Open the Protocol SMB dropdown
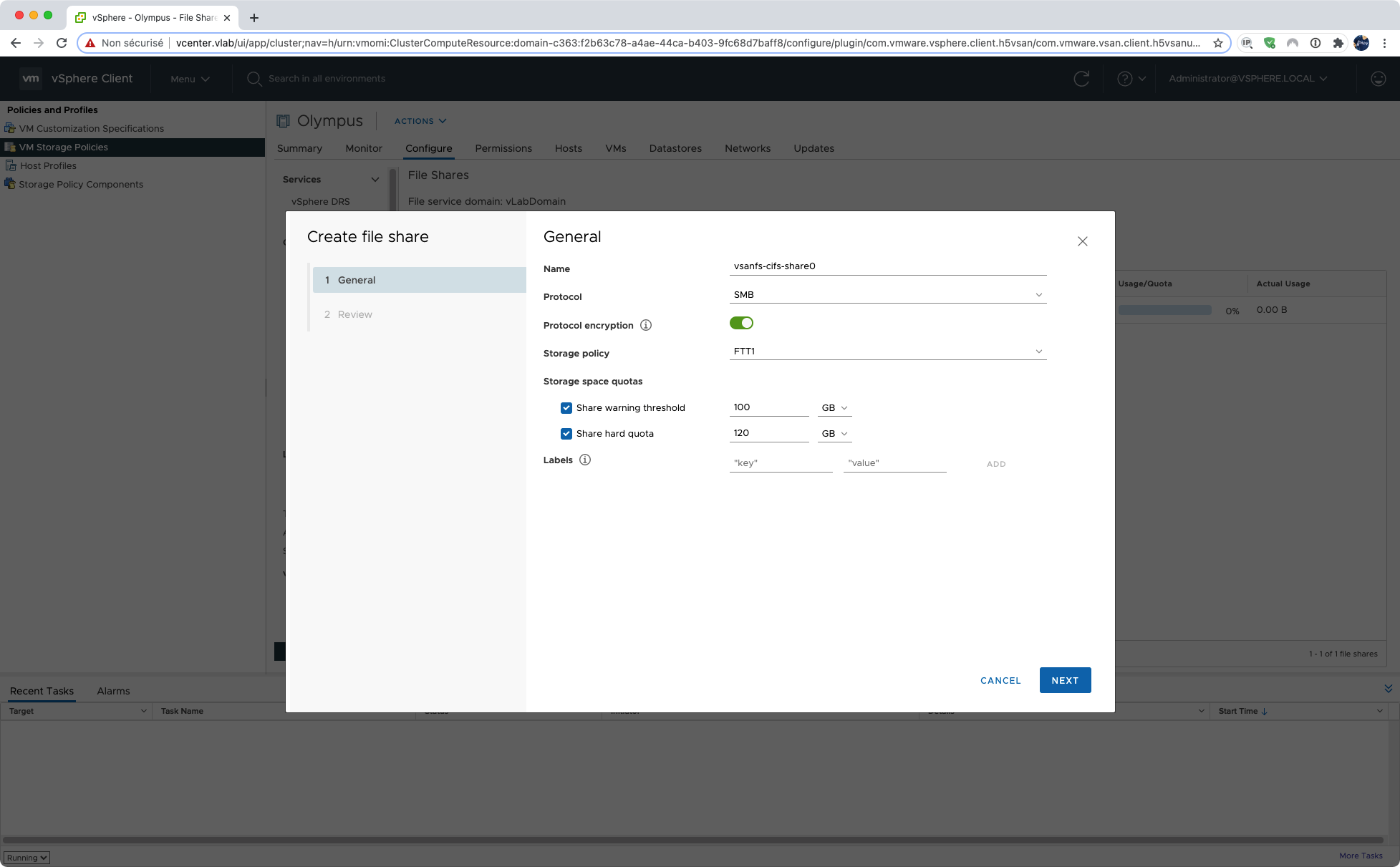This screenshot has width=1400, height=867. [x=887, y=295]
